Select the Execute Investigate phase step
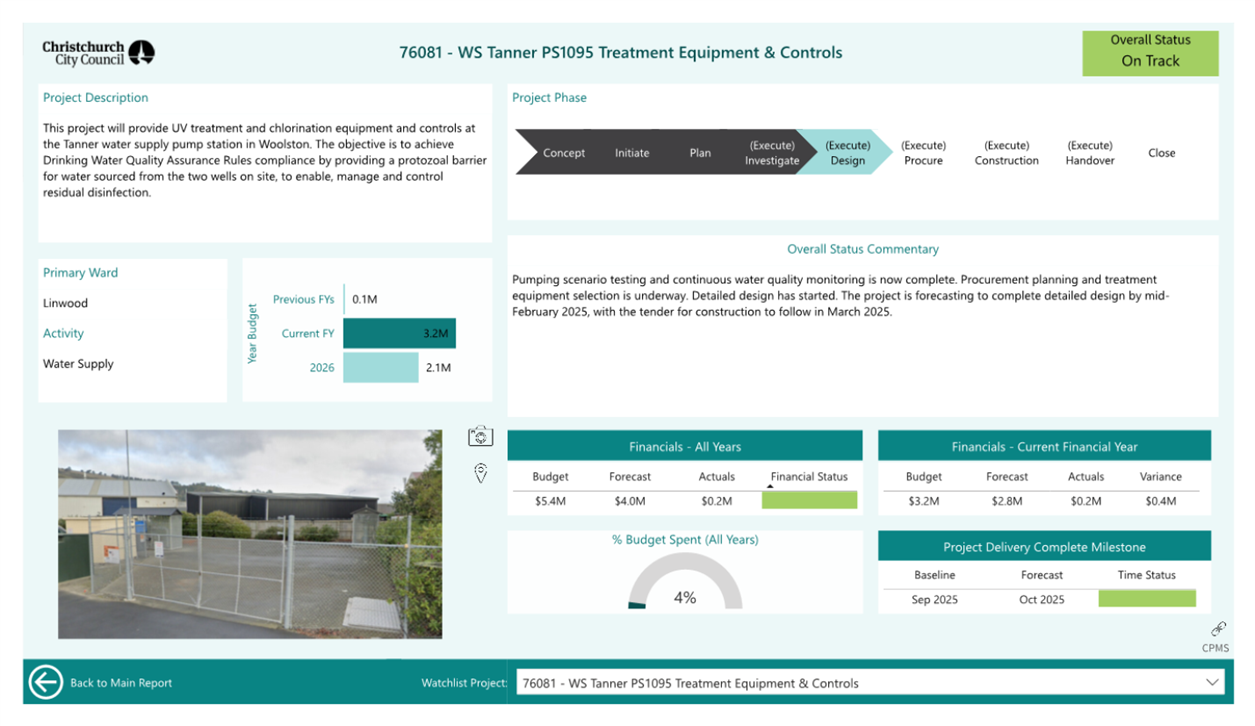The width and height of the screenshot is (1255, 726). 772,153
